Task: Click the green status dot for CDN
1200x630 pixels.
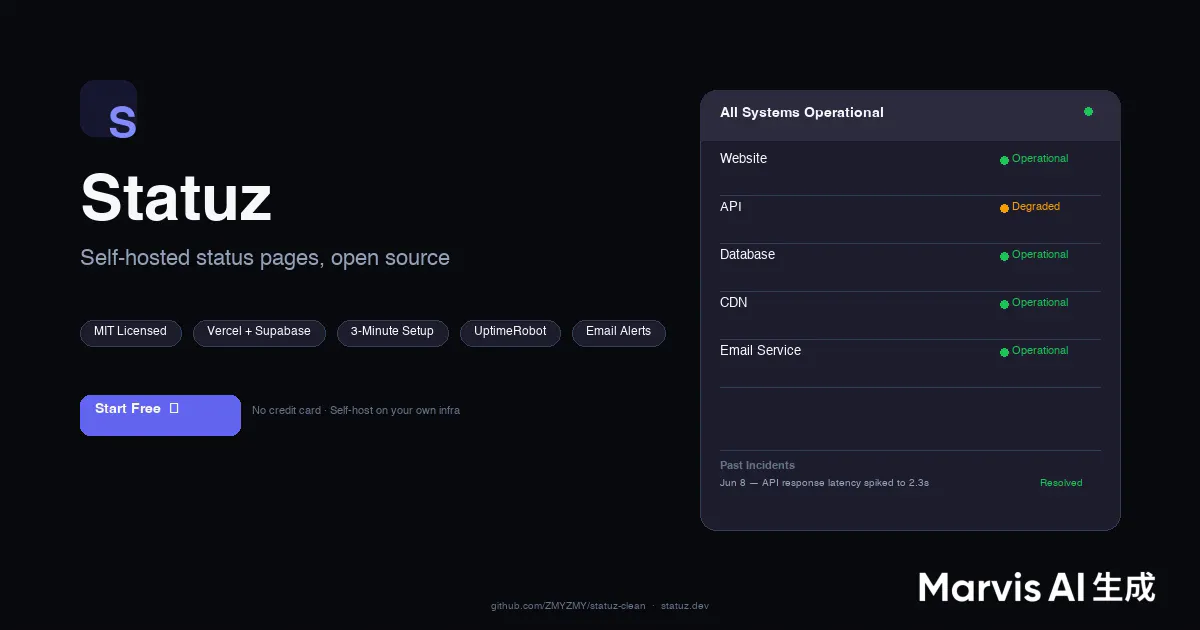Action: [1004, 304]
